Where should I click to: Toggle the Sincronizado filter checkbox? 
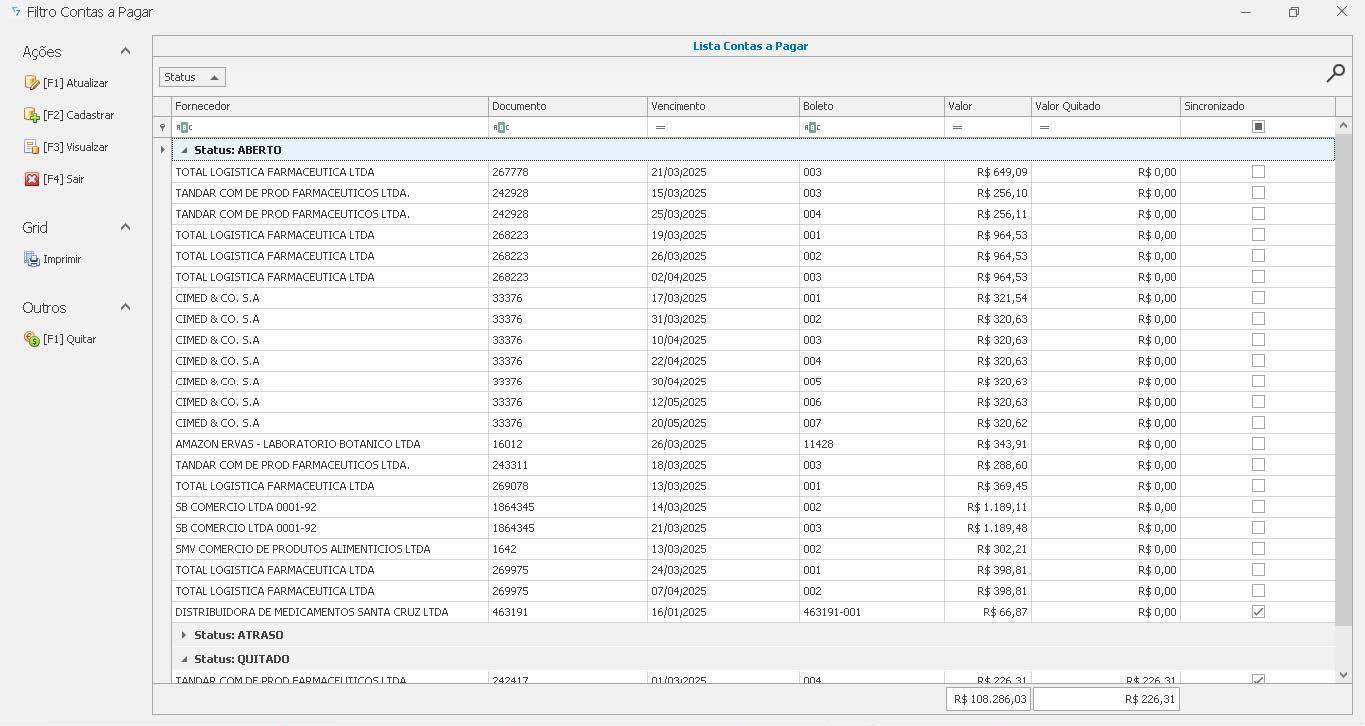pyautogui.click(x=1258, y=127)
